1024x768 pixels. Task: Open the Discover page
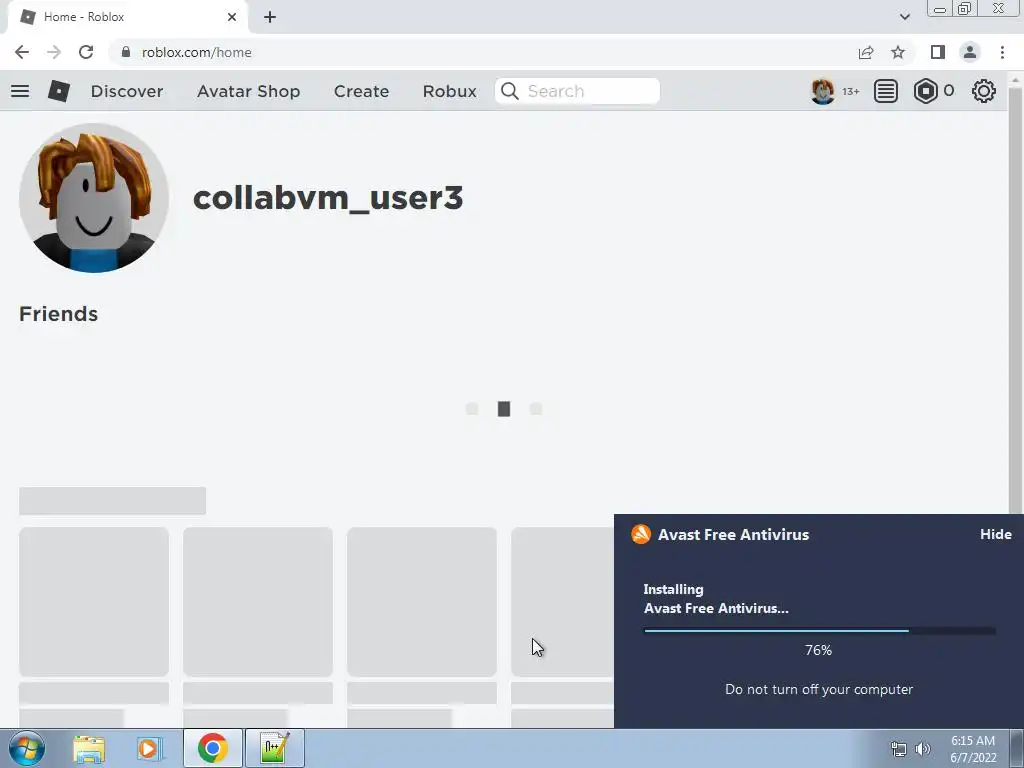pos(127,91)
